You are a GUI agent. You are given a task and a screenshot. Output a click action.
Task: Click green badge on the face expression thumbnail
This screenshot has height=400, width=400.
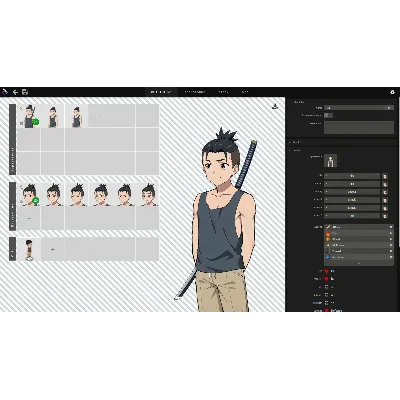36,201
